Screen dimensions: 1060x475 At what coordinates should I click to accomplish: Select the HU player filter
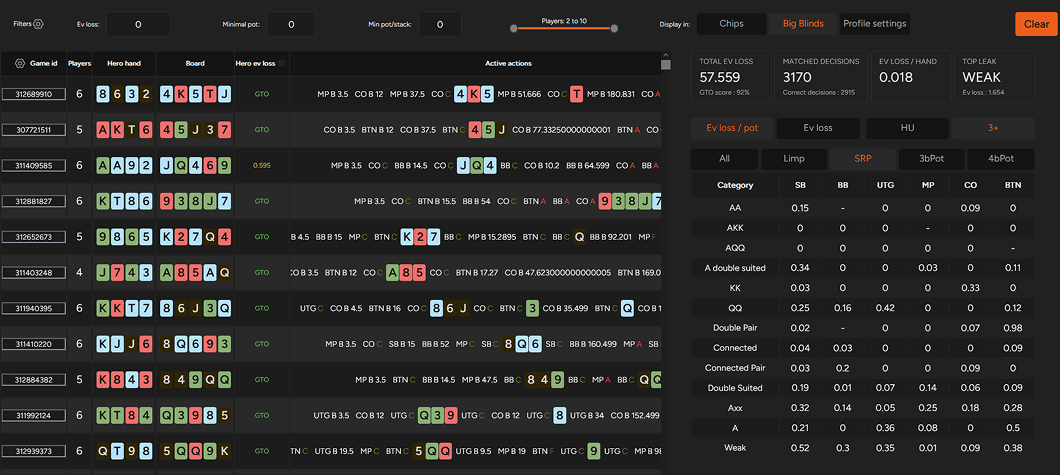(905, 128)
